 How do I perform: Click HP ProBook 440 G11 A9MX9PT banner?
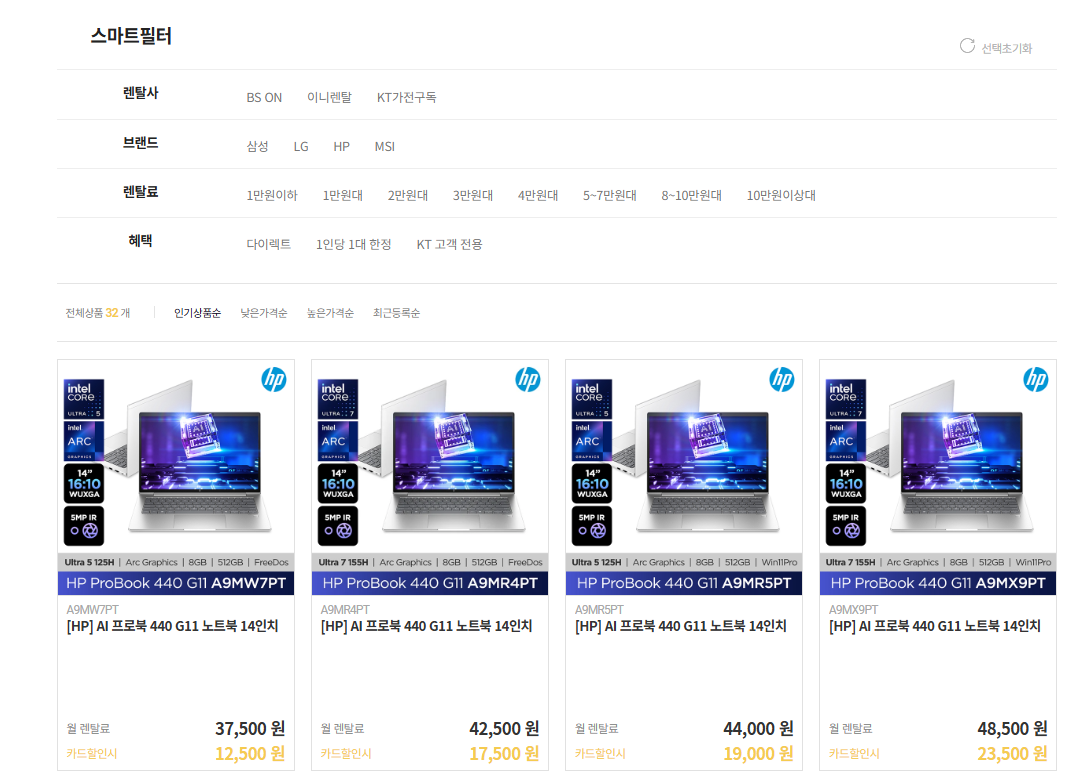click(938, 583)
